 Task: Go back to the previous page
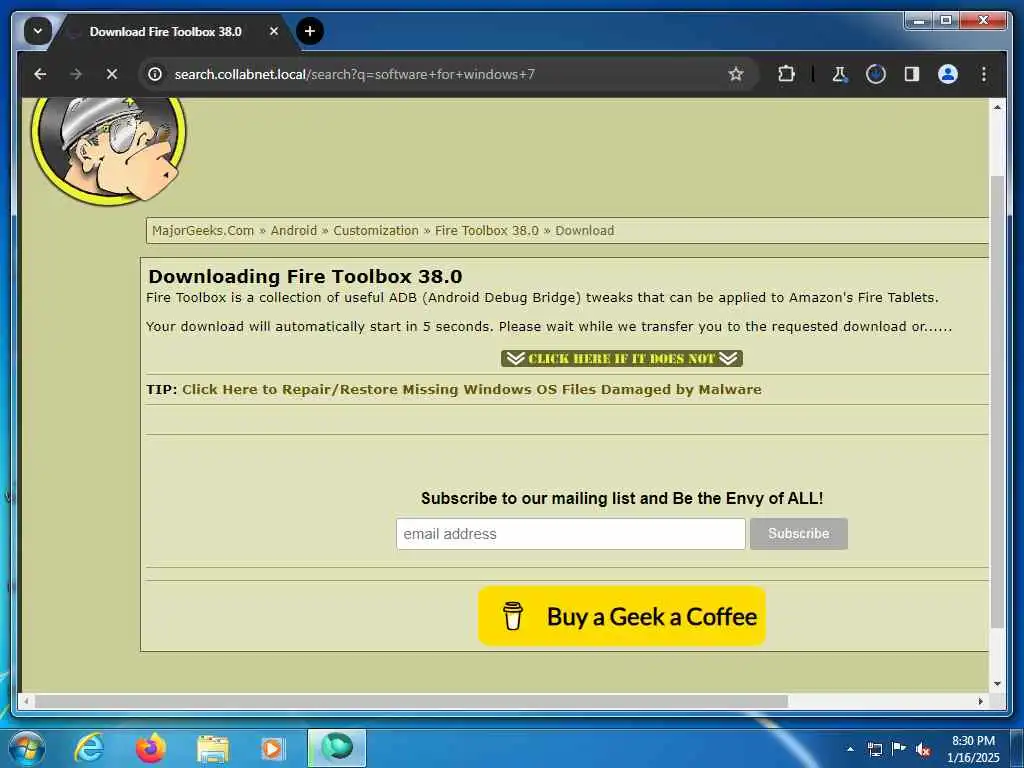pos(40,74)
